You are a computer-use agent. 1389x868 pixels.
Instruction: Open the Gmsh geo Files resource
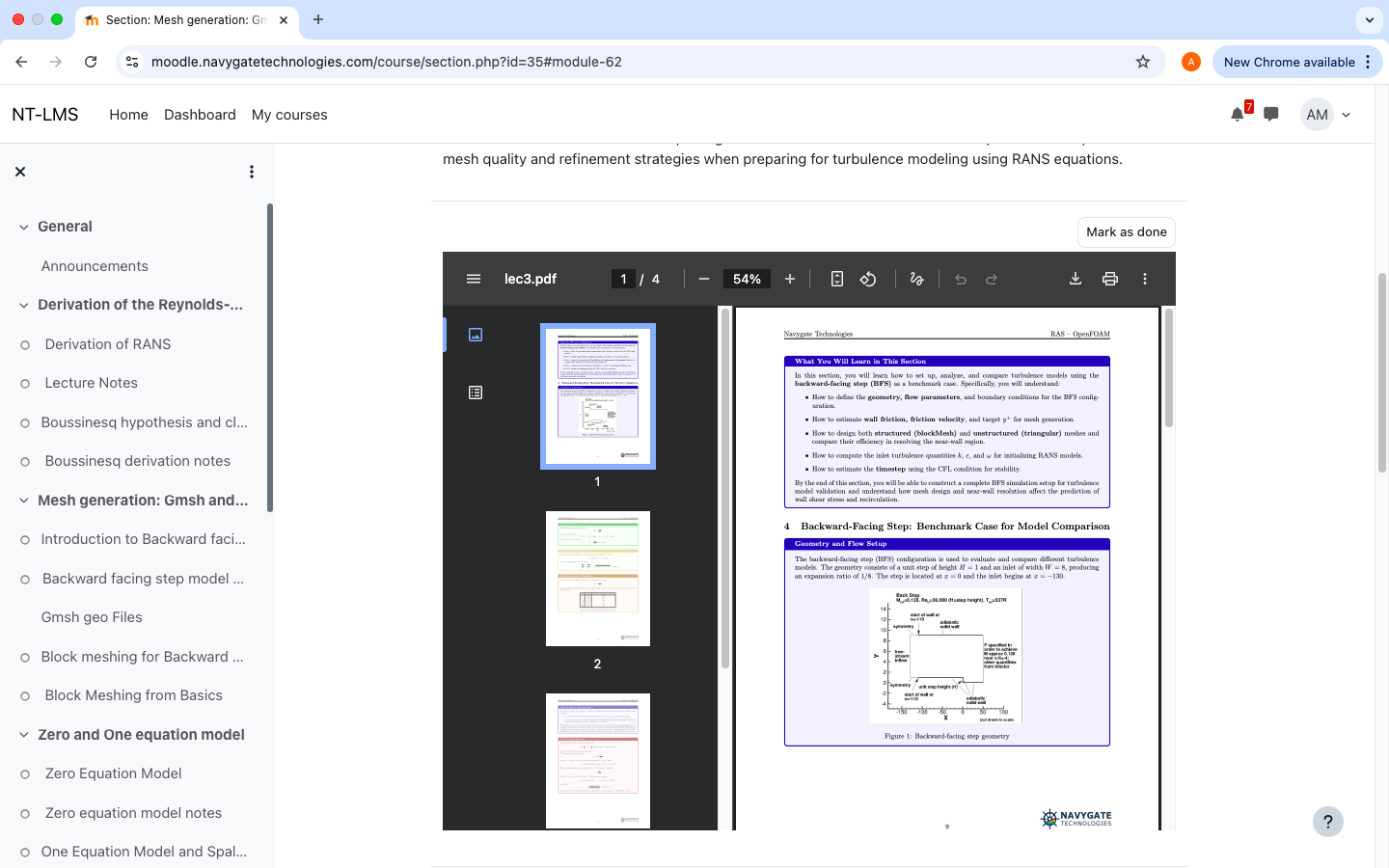[x=92, y=617]
